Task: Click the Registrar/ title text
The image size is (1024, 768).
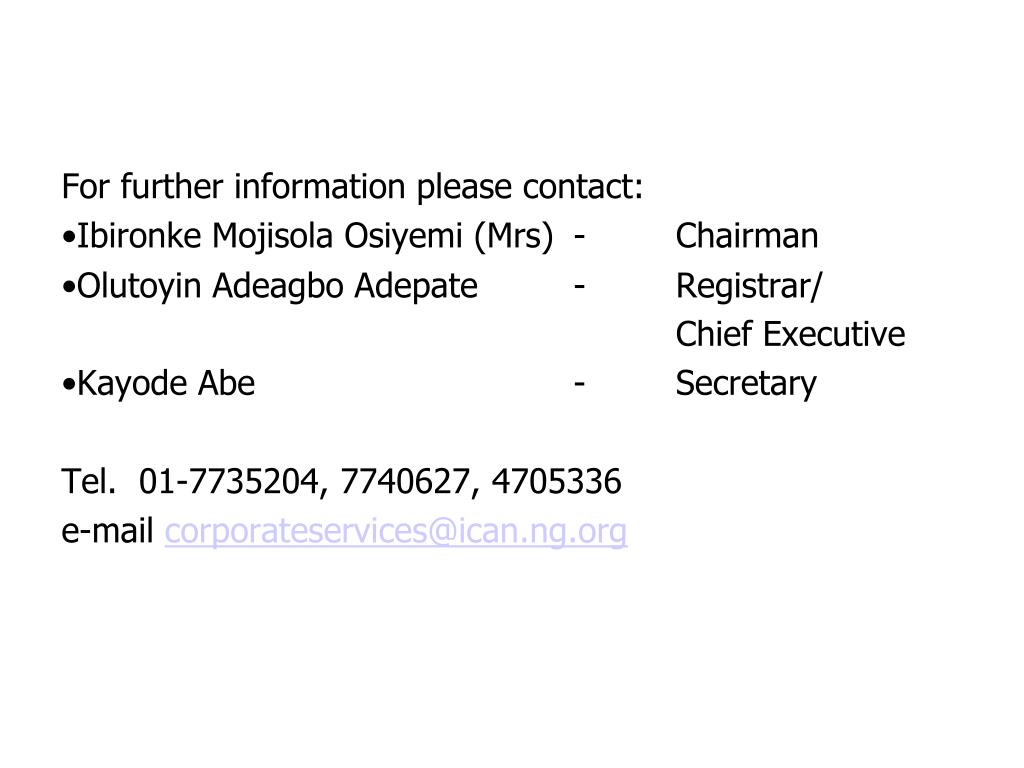Action: coord(749,286)
